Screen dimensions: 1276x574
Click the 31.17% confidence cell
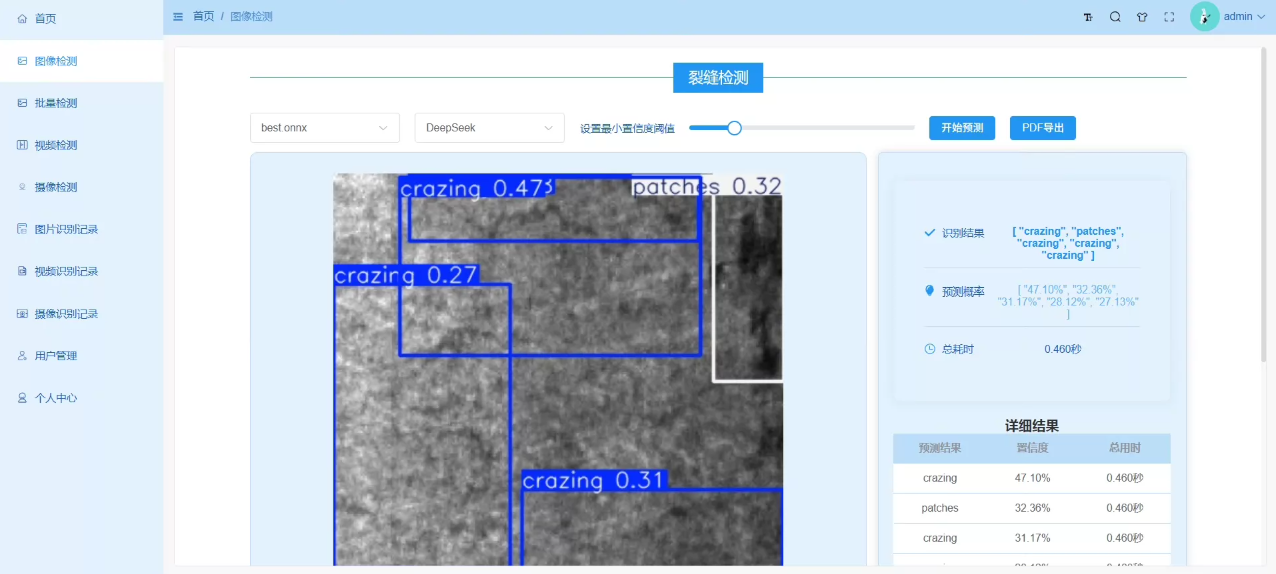pyautogui.click(x=1032, y=538)
